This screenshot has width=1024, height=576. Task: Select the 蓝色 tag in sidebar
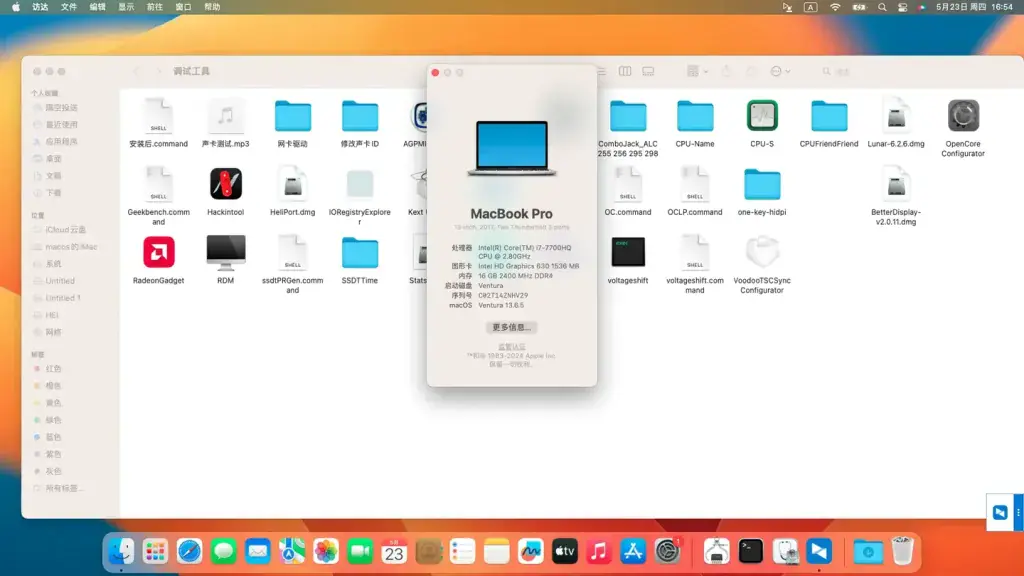(54, 437)
